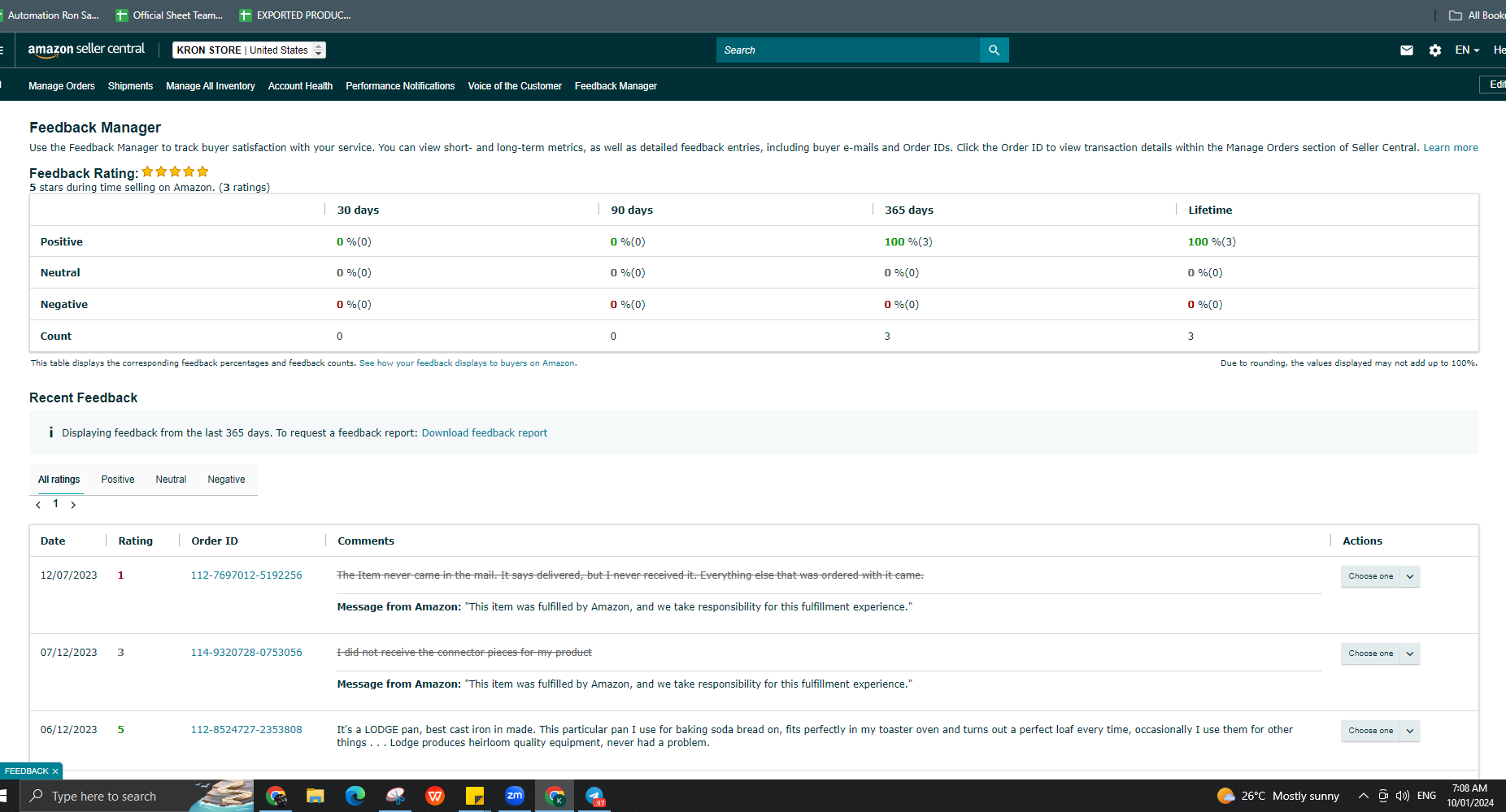
Task: Open Feedback Manager in navigation bar
Action: 616,86
